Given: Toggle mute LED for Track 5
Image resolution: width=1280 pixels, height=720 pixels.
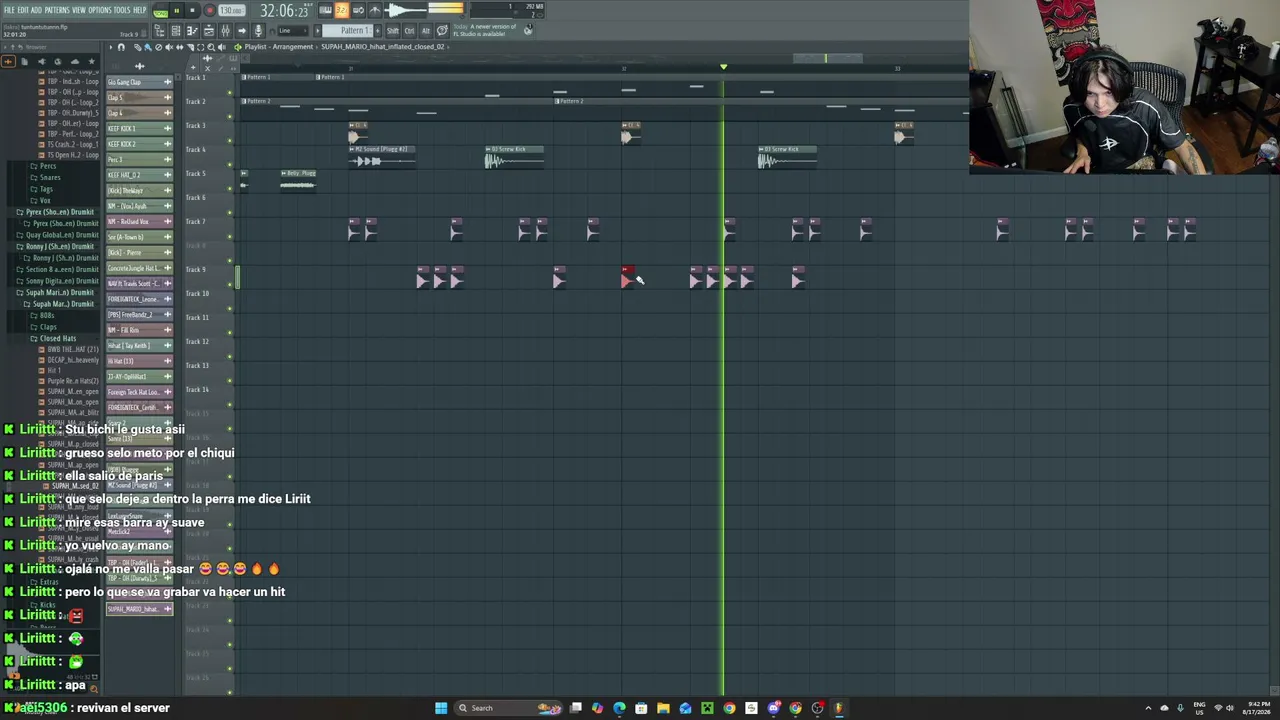Looking at the screenshot, I should [230, 189].
